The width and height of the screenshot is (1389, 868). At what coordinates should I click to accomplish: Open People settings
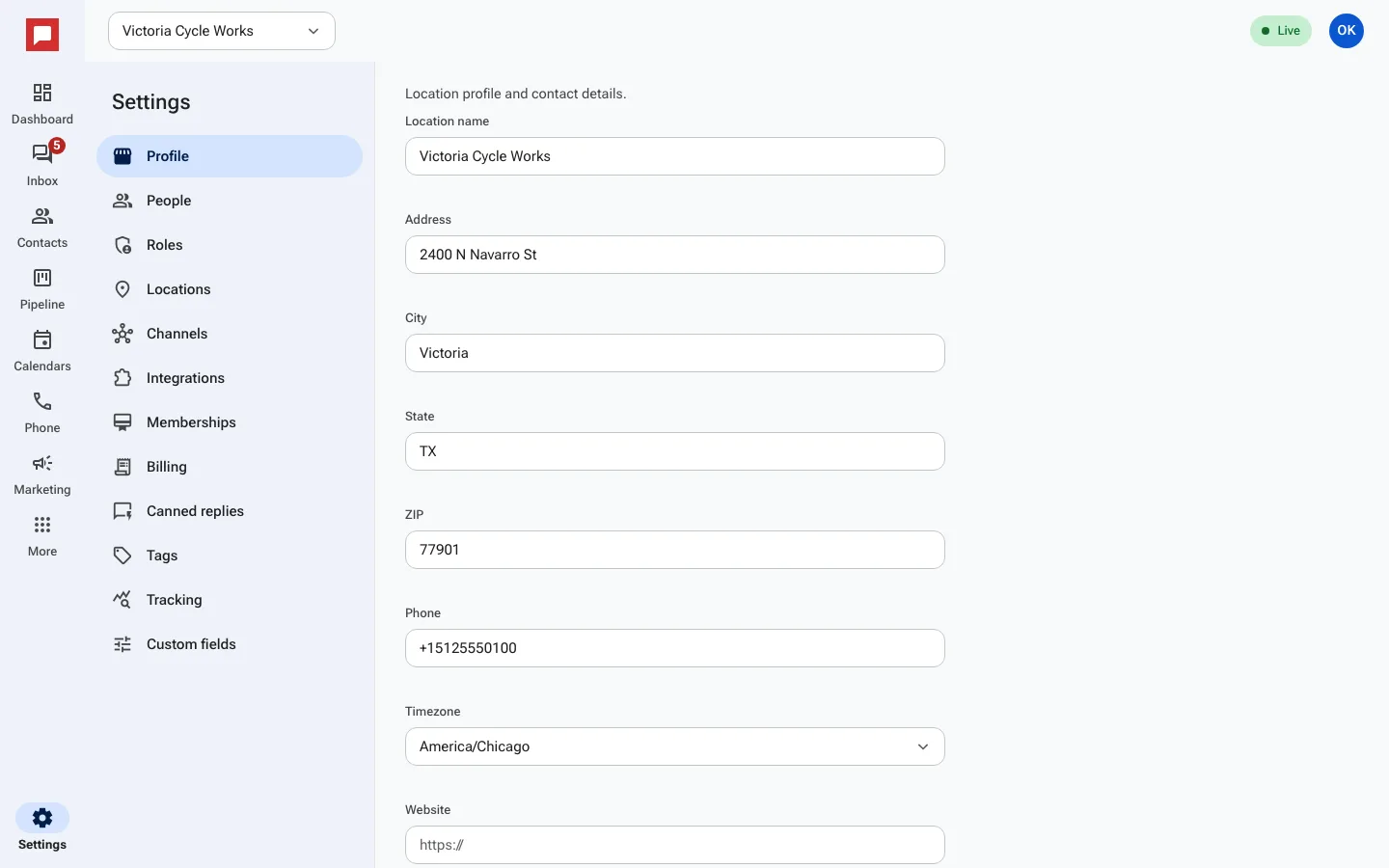pos(230,201)
